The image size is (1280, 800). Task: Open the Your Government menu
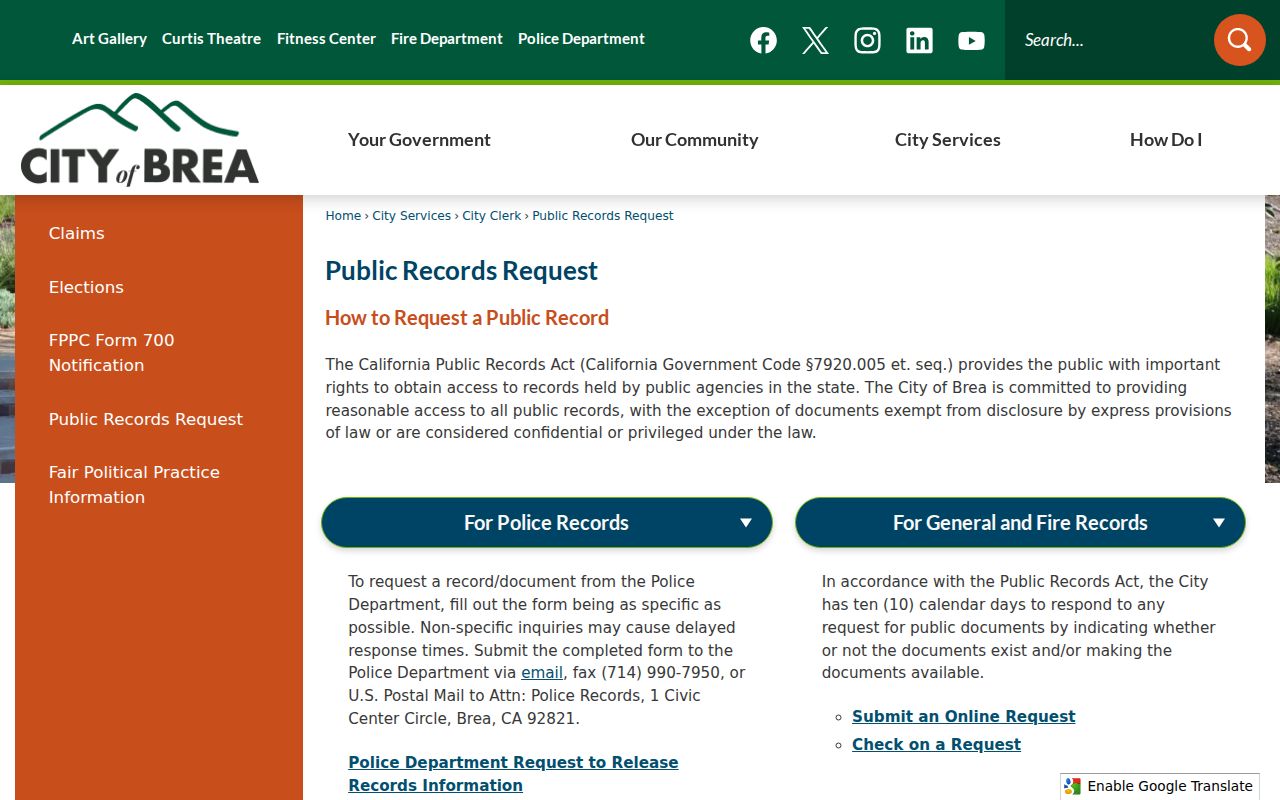(419, 140)
